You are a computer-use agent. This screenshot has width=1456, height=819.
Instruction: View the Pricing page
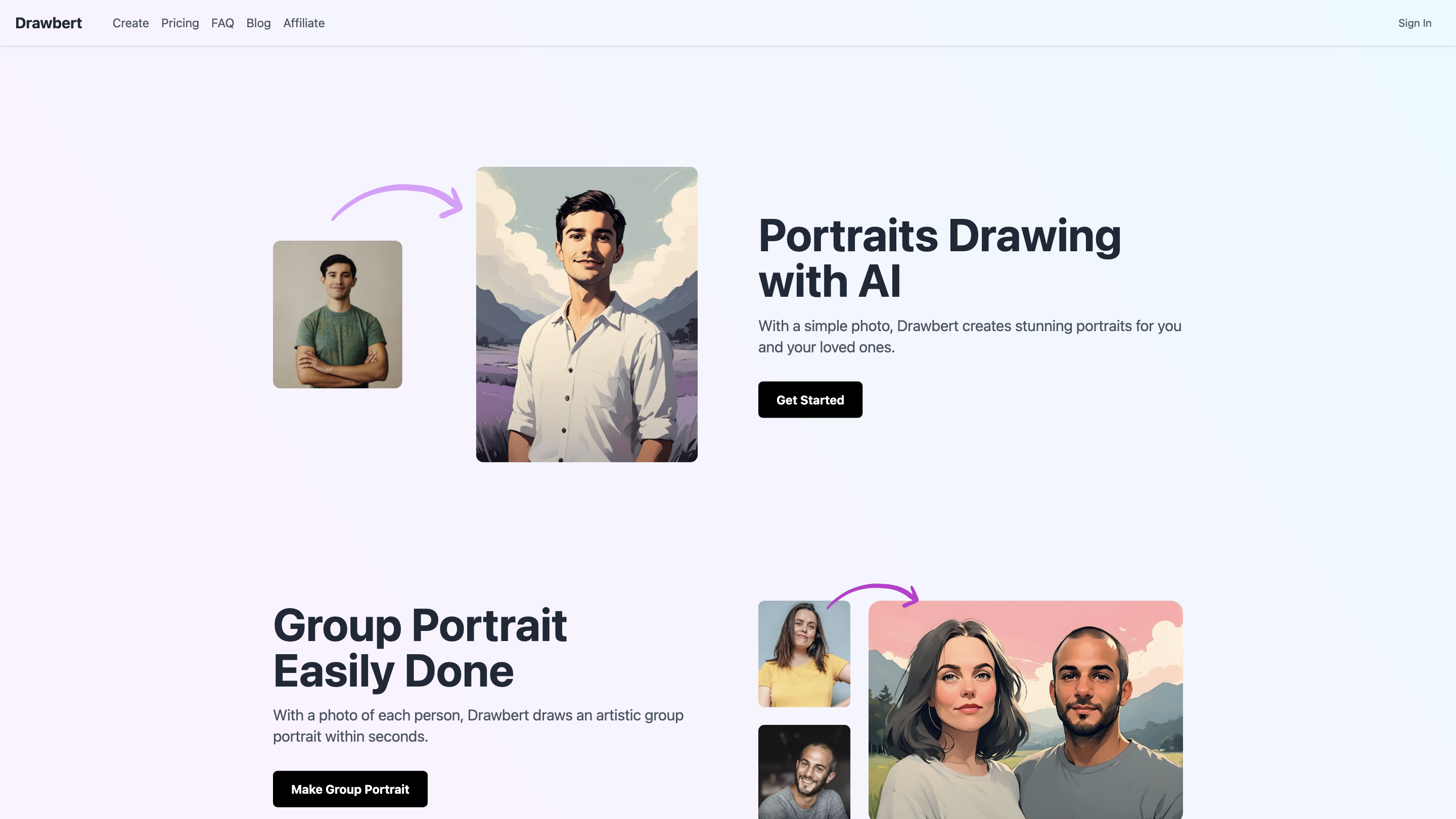(x=180, y=23)
